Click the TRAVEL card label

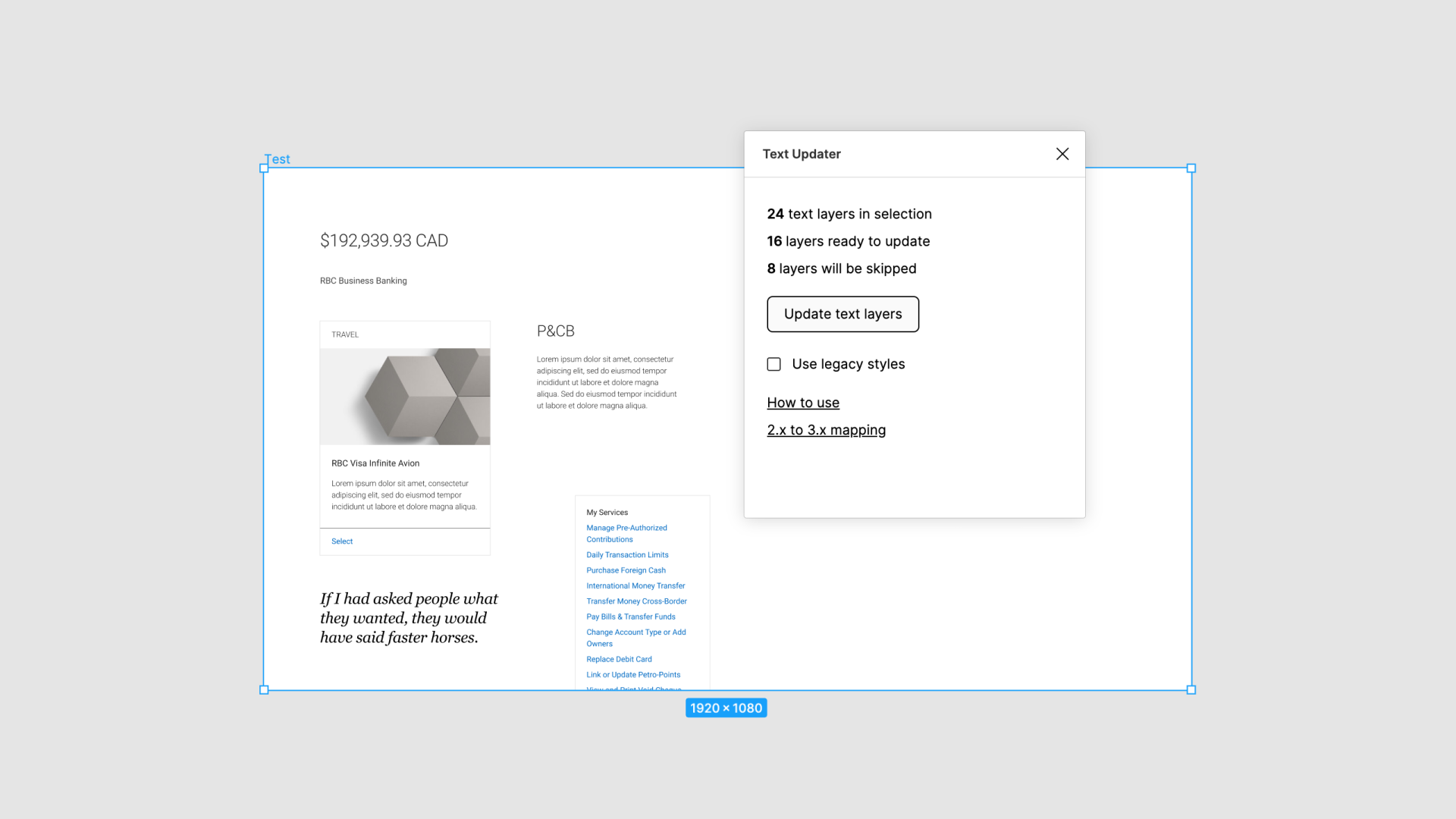pos(345,334)
